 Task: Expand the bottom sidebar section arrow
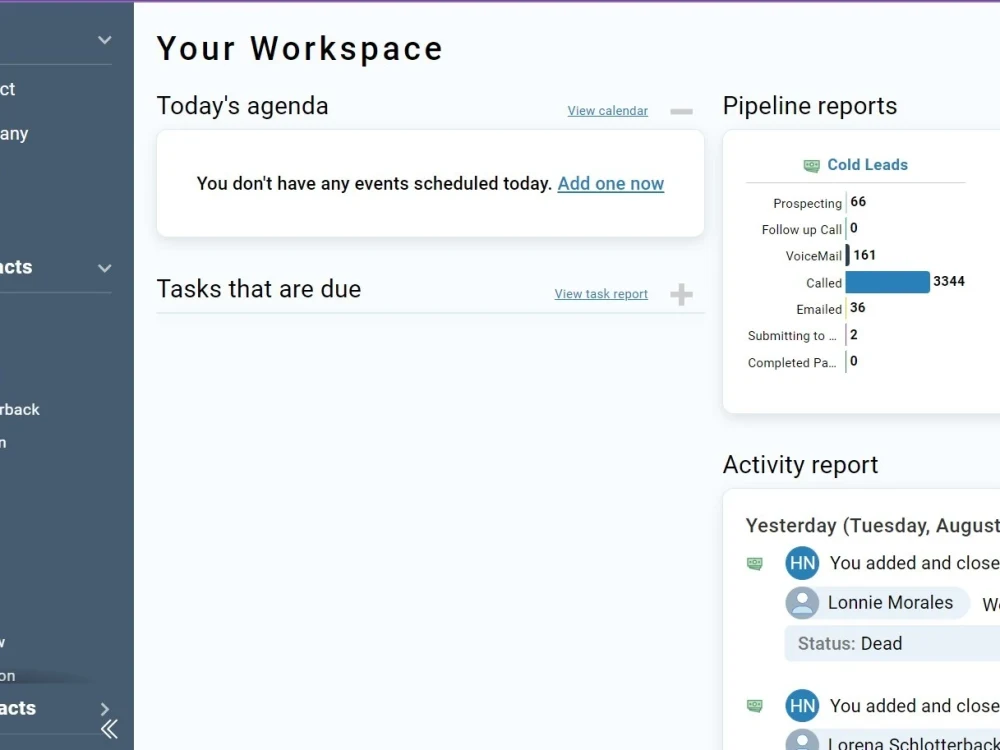105,709
